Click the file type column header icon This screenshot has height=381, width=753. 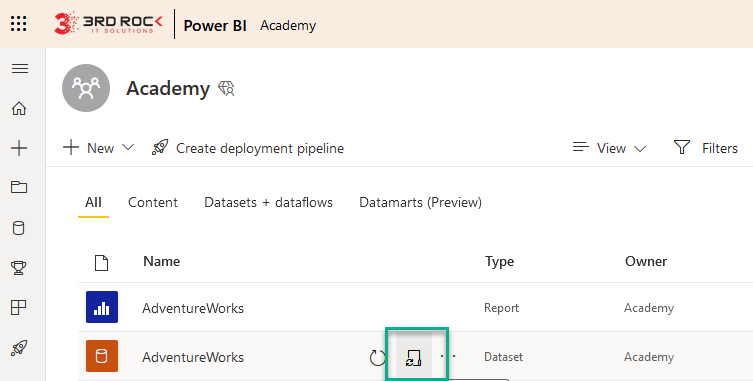[x=101, y=262]
